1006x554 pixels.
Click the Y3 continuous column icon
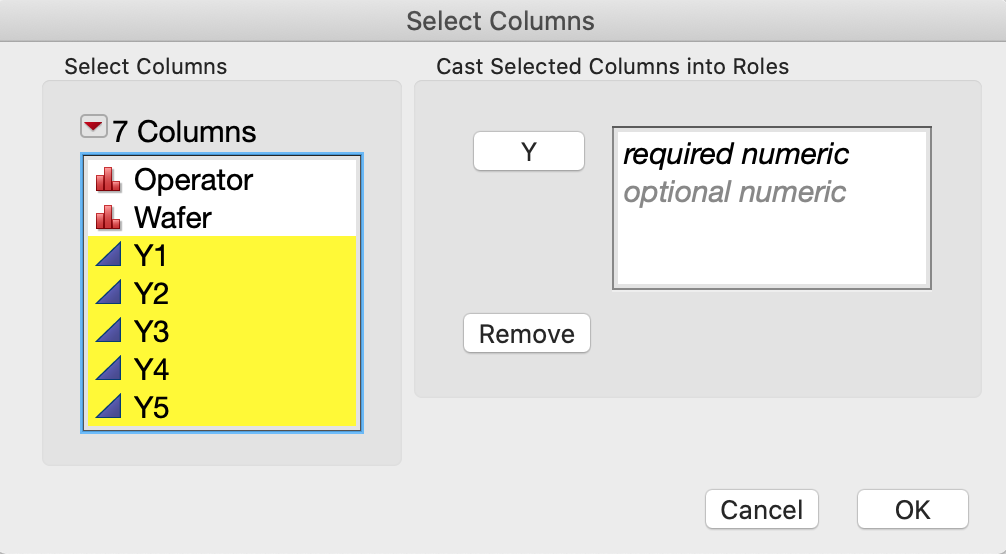107,332
